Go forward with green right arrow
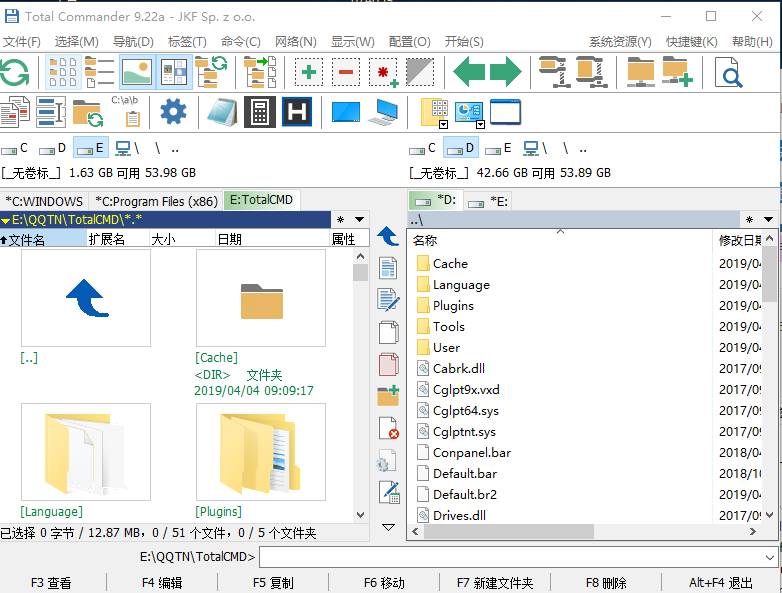The height and width of the screenshot is (593, 782). 505,72
